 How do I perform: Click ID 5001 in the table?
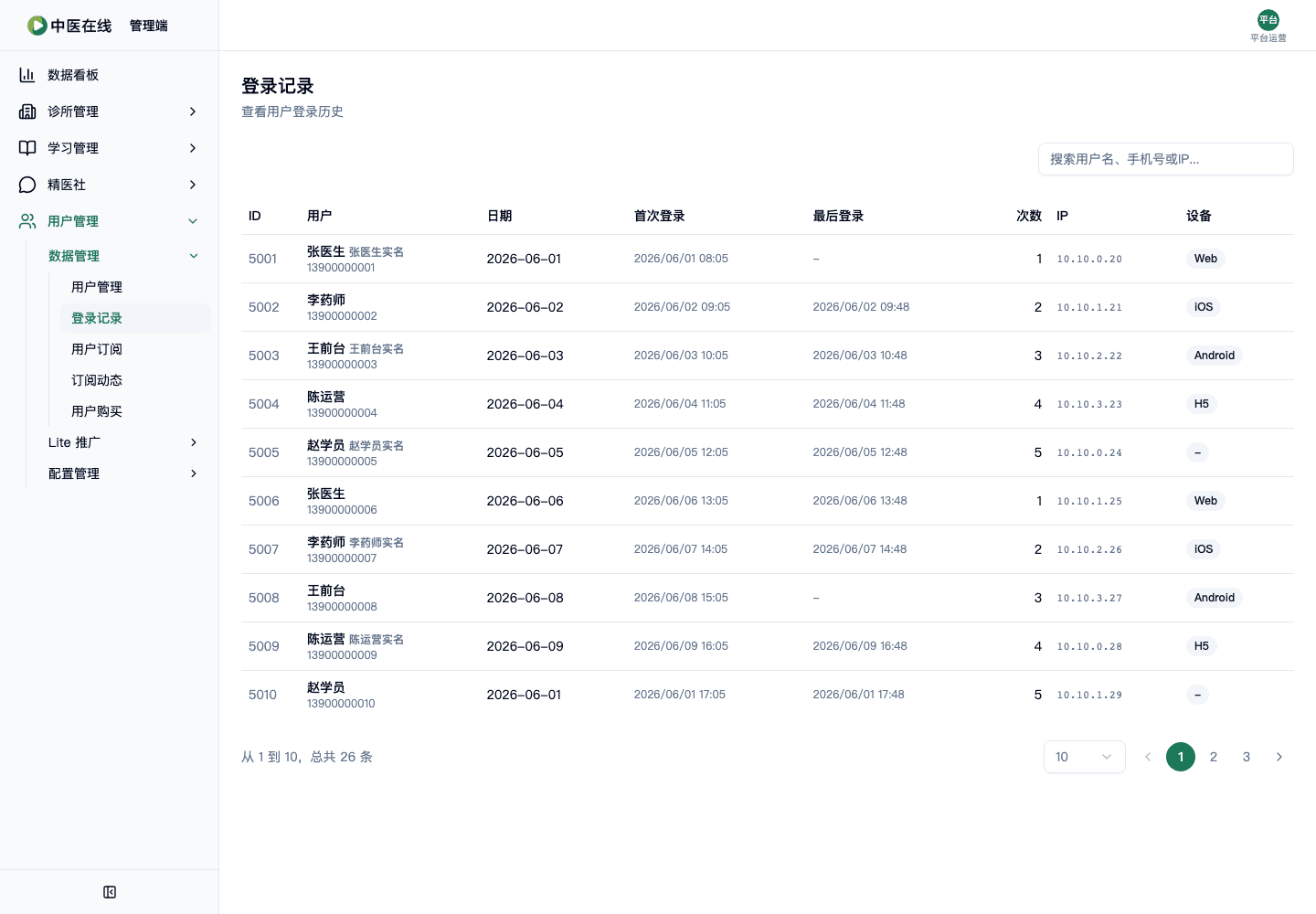click(262, 259)
